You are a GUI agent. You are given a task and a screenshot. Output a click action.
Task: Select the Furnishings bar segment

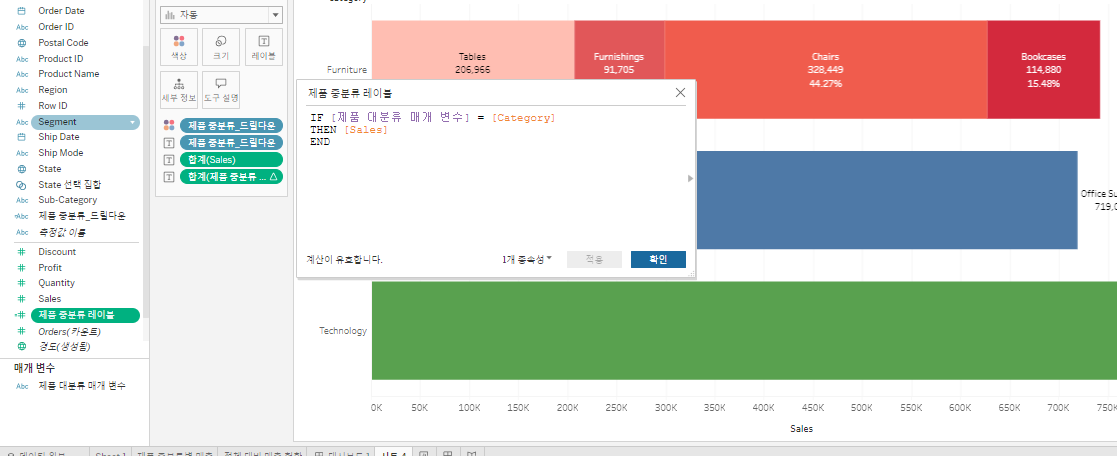pos(619,50)
